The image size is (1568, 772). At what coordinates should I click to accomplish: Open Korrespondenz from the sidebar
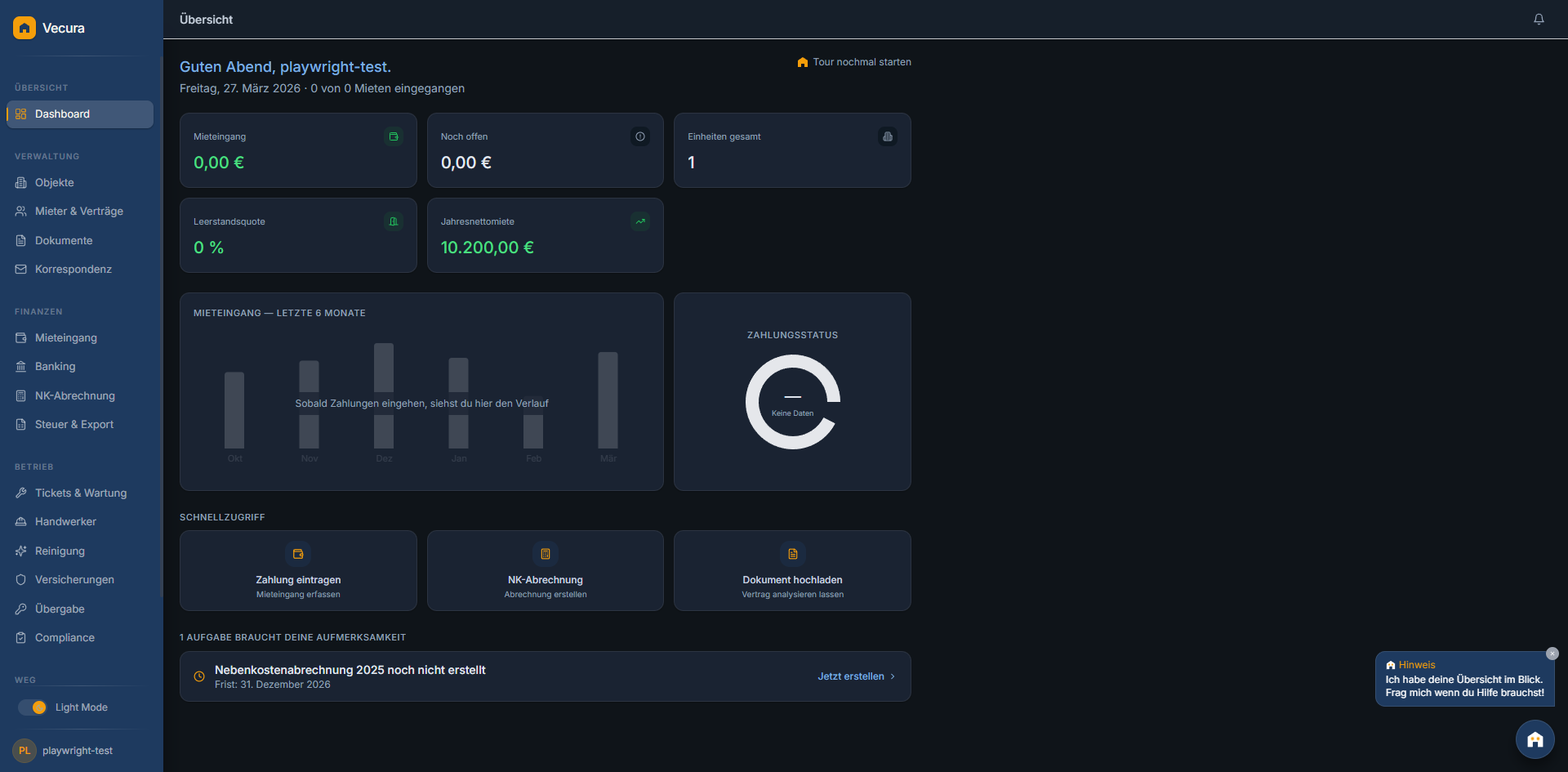pos(73,269)
